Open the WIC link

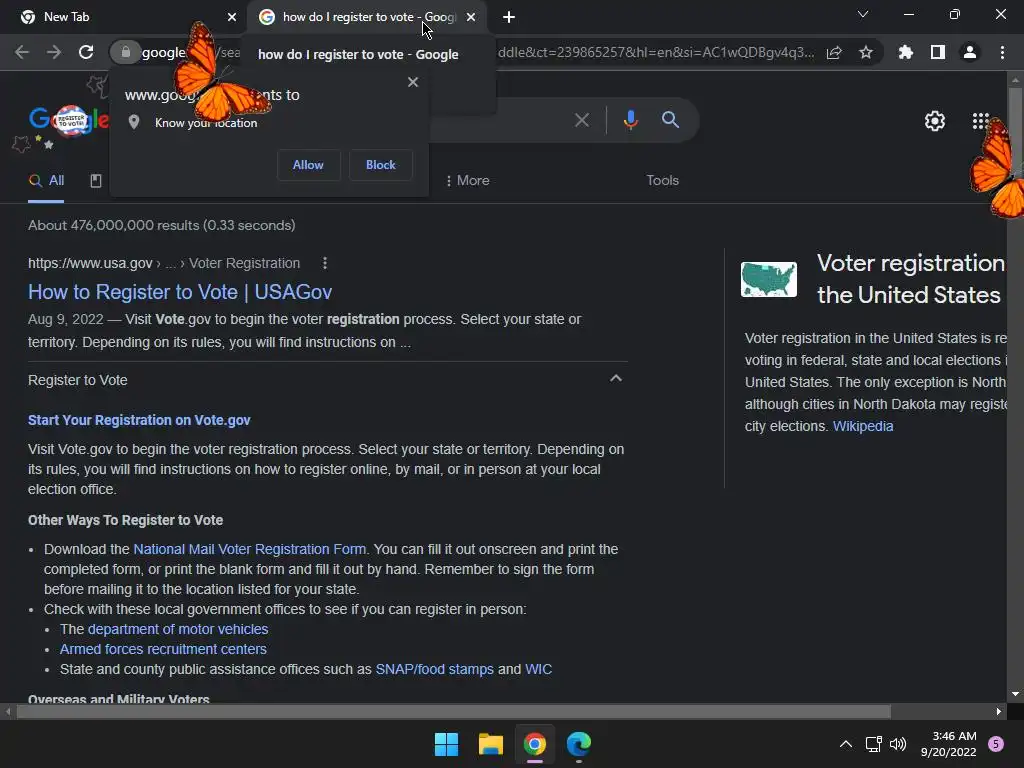(538, 669)
